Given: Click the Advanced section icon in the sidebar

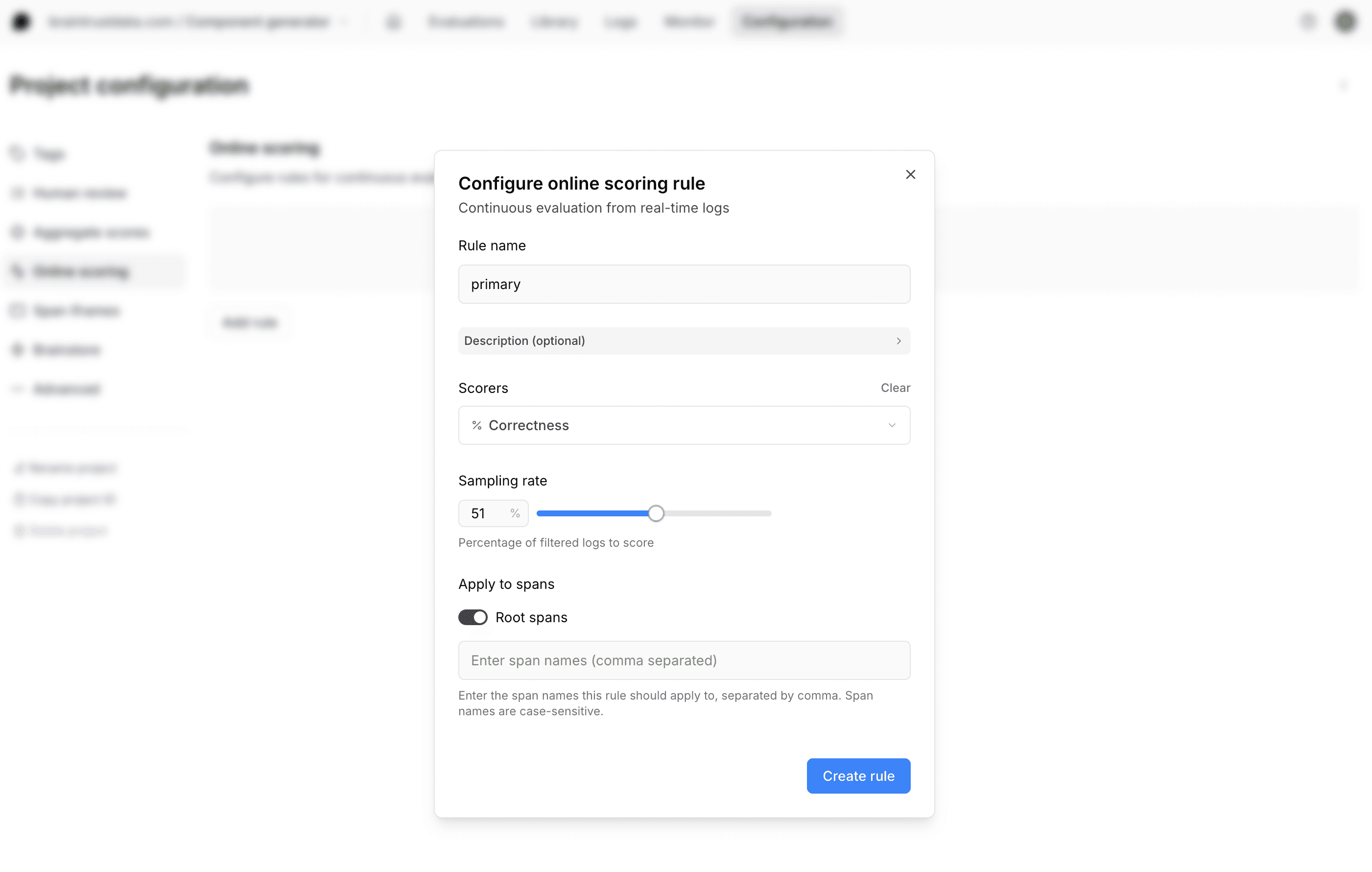Looking at the screenshot, I should point(17,388).
